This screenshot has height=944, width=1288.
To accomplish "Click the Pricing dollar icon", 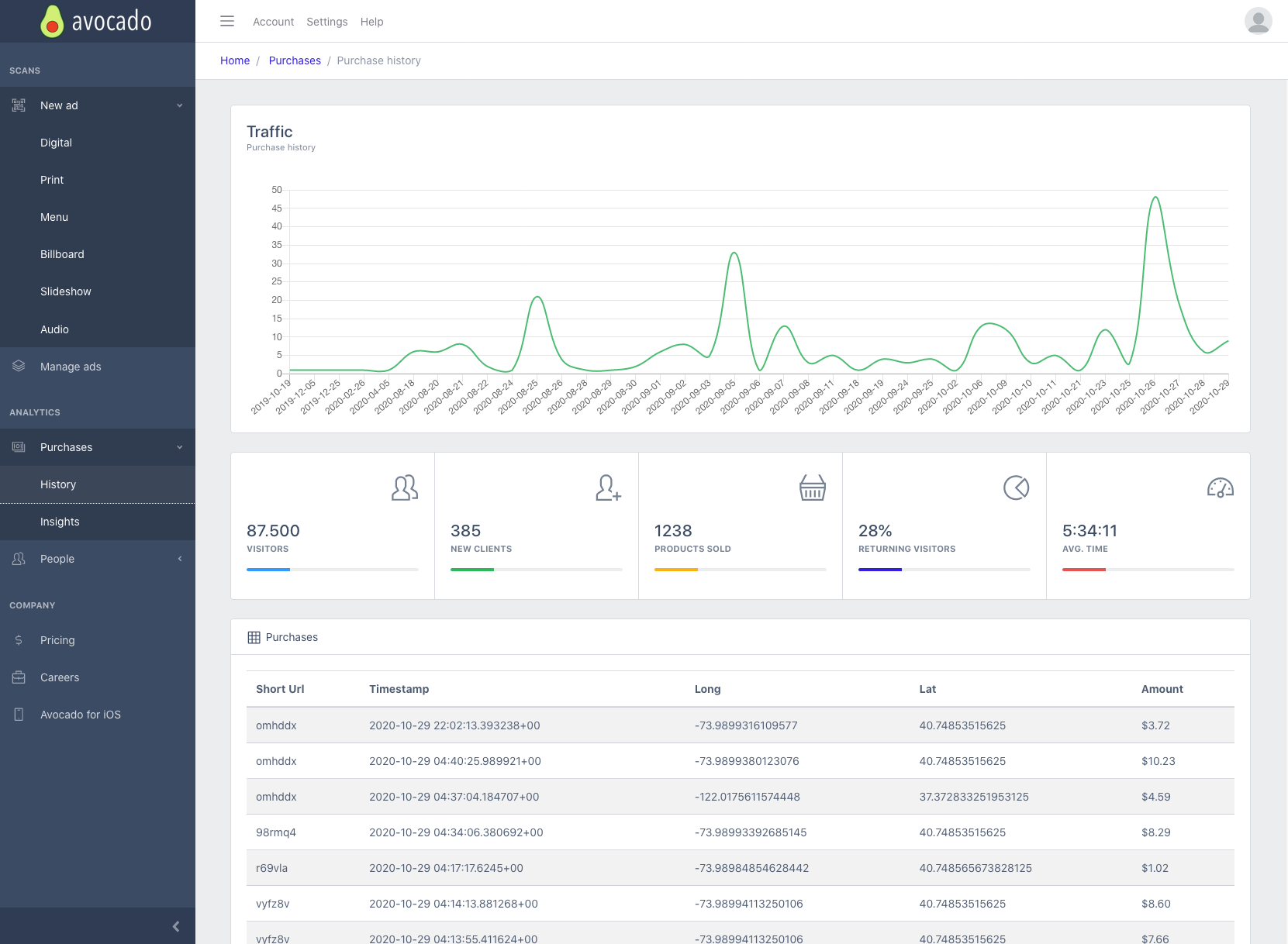I will click(x=19, y=640).
